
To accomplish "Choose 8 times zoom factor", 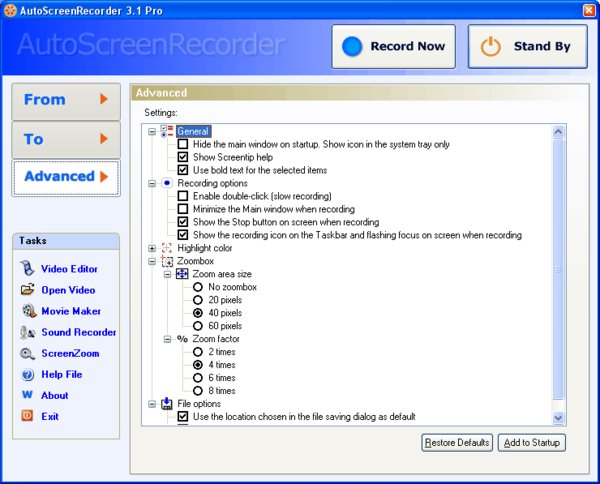I will (198, 391).
